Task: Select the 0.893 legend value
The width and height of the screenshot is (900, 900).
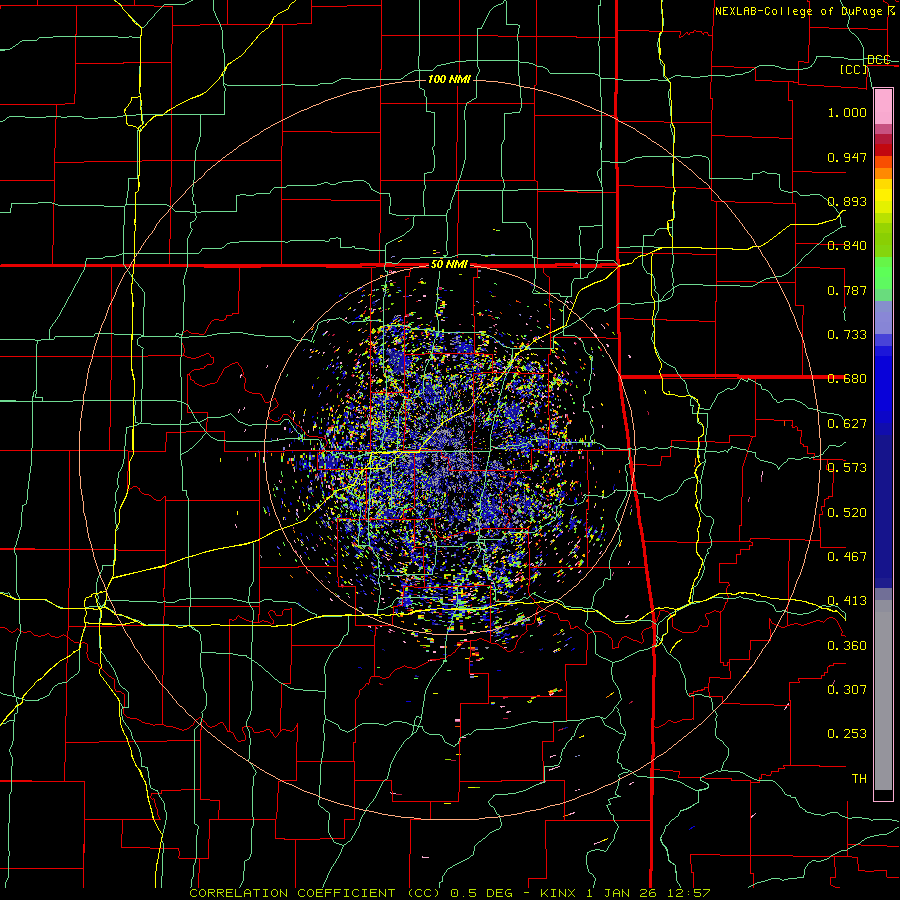Action: tap(847, 201)
